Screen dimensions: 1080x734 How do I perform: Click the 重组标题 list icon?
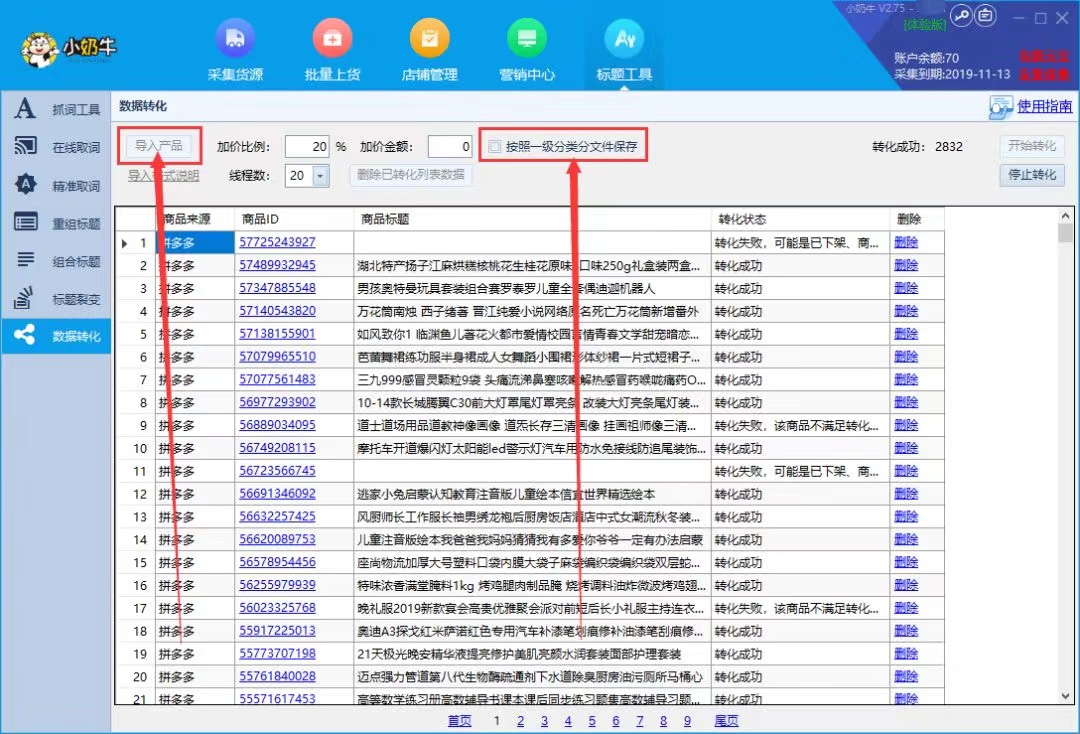pyautogui.click(x=25, y=222)
